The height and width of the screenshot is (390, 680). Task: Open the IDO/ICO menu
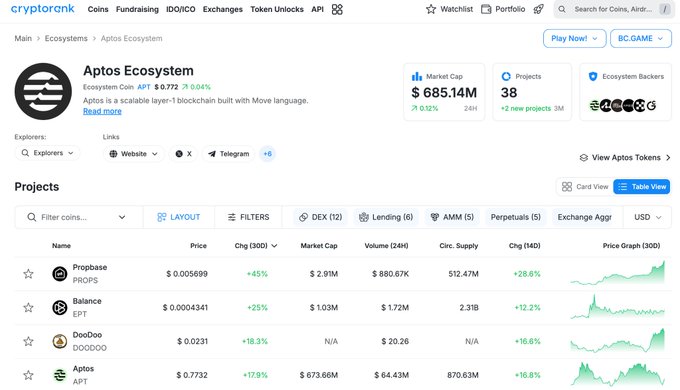180,9
